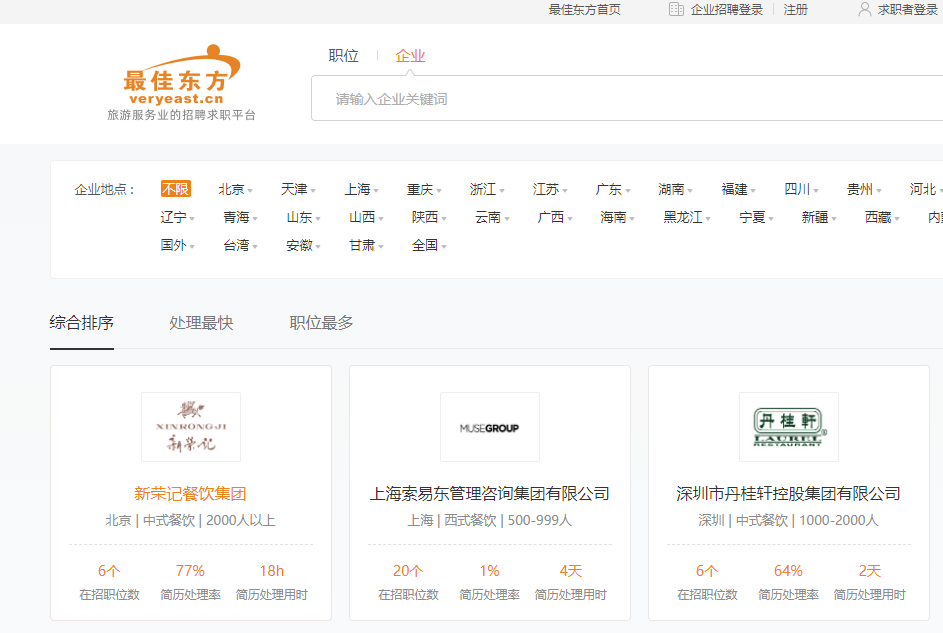Viewport: 943px width, 633px height.
Task: Expand the 广西 location dropdown
Action: pyautogui.click(x=554, y=217)
